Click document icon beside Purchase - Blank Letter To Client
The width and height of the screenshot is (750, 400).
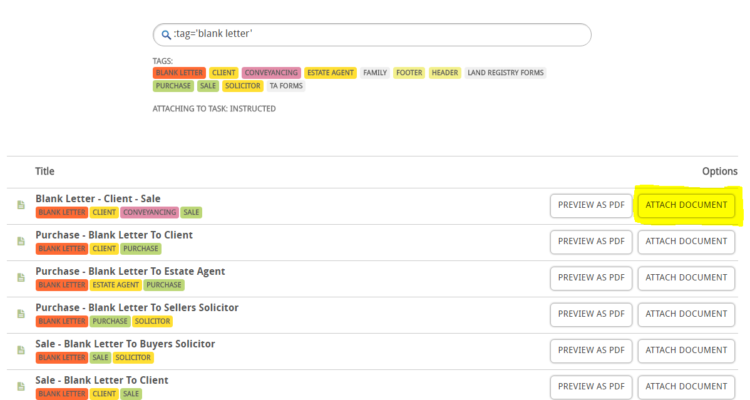[x=21, y=241]
